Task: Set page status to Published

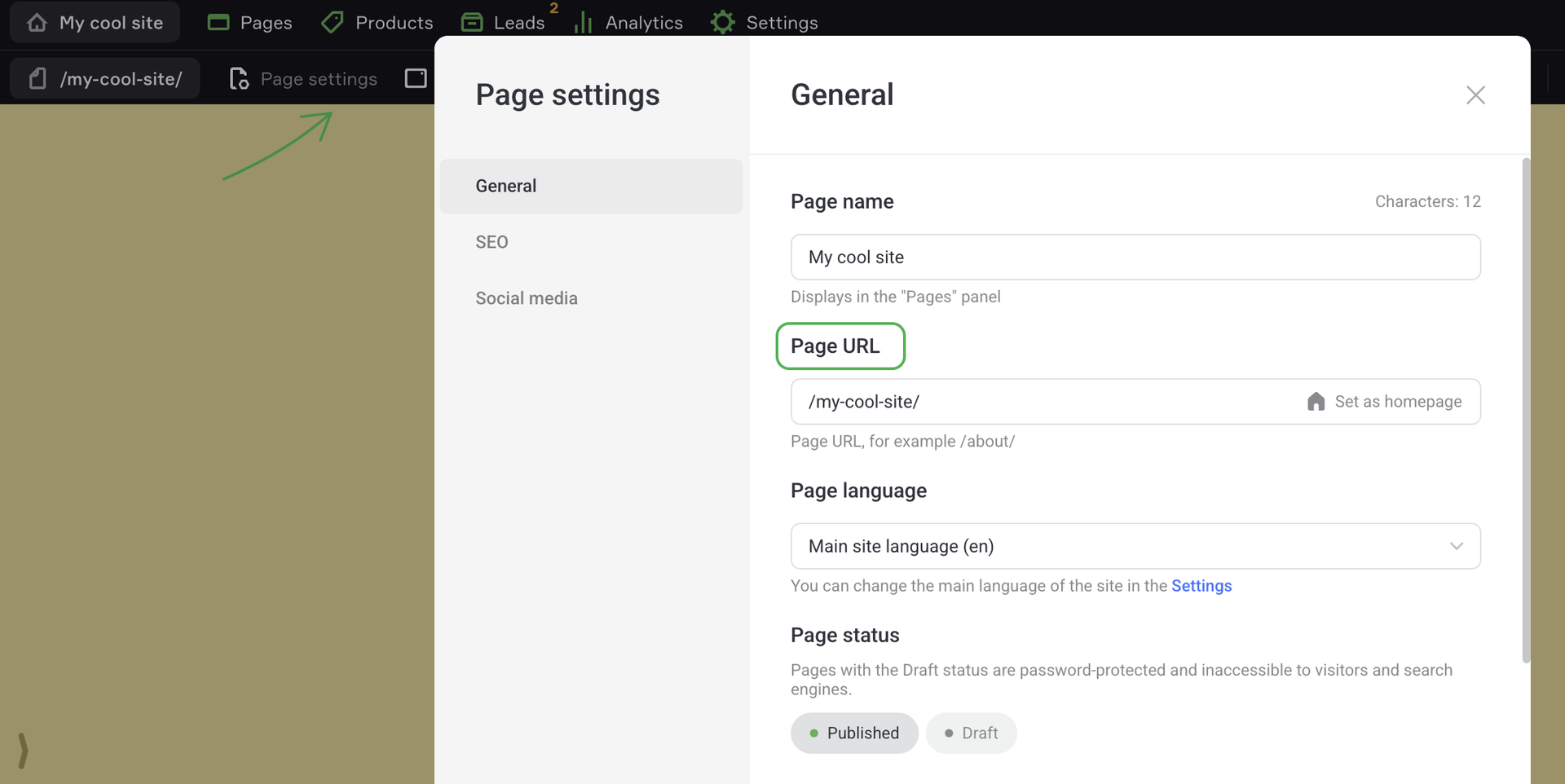Action: click(x=853, y=733)
